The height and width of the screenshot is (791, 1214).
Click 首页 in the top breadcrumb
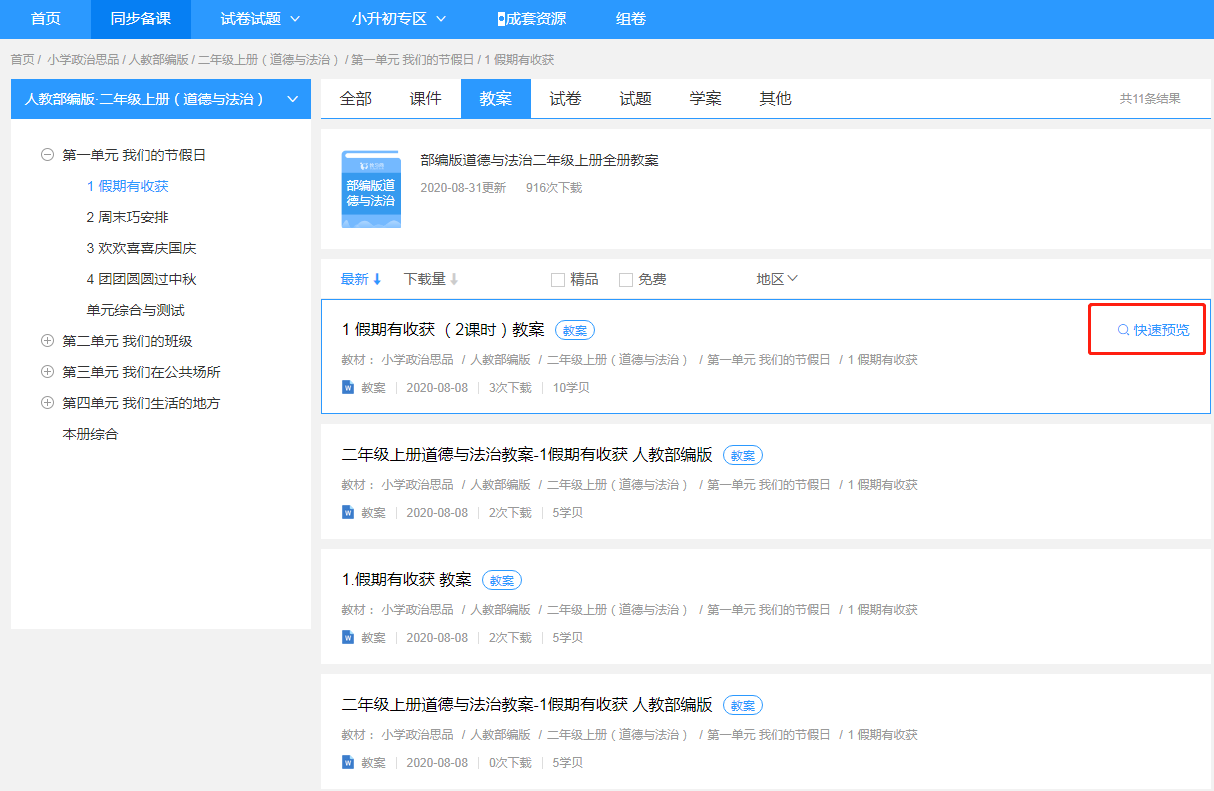[22, 60]
